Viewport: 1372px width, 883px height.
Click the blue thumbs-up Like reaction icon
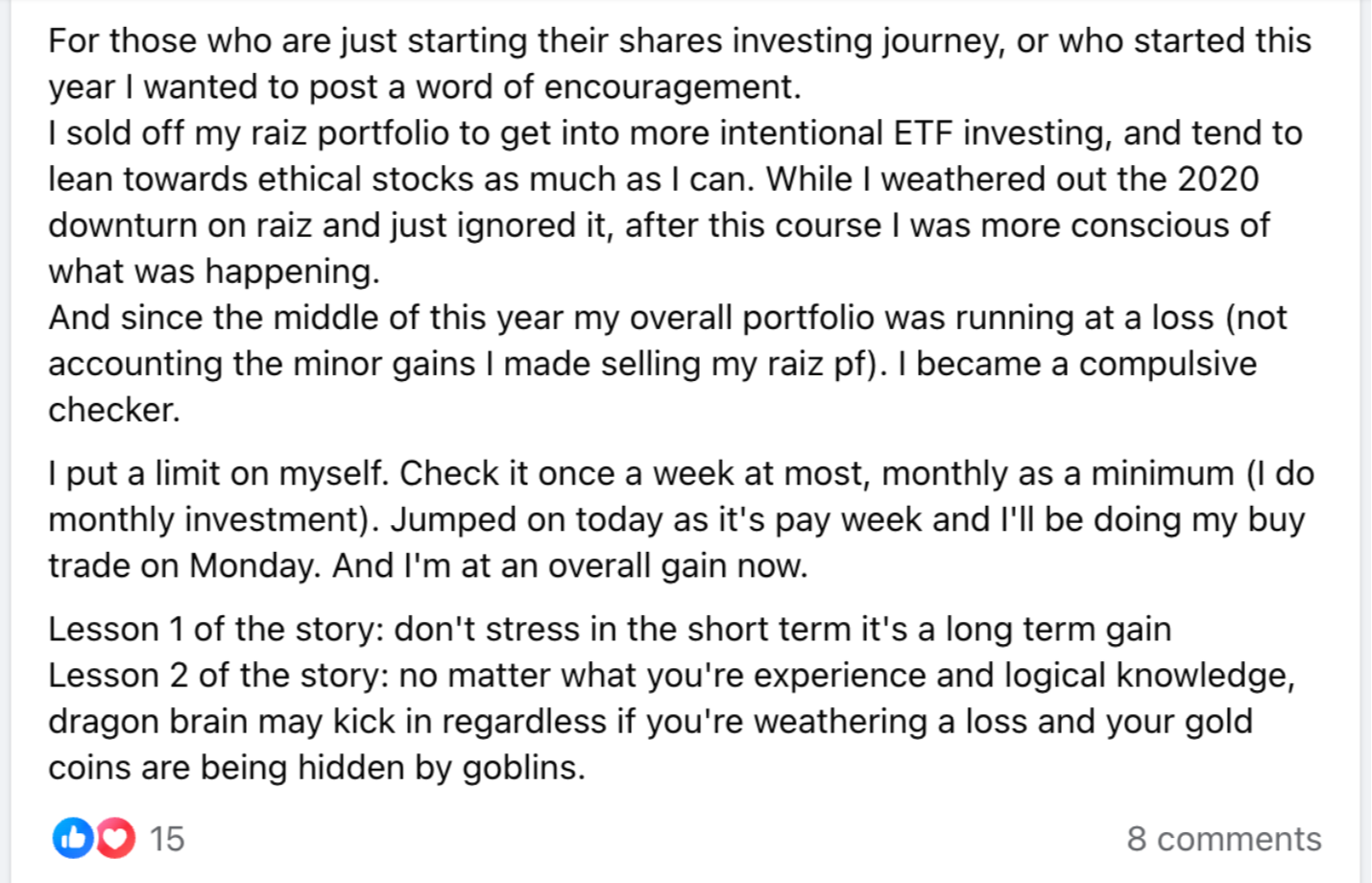[x=73, y=838]
